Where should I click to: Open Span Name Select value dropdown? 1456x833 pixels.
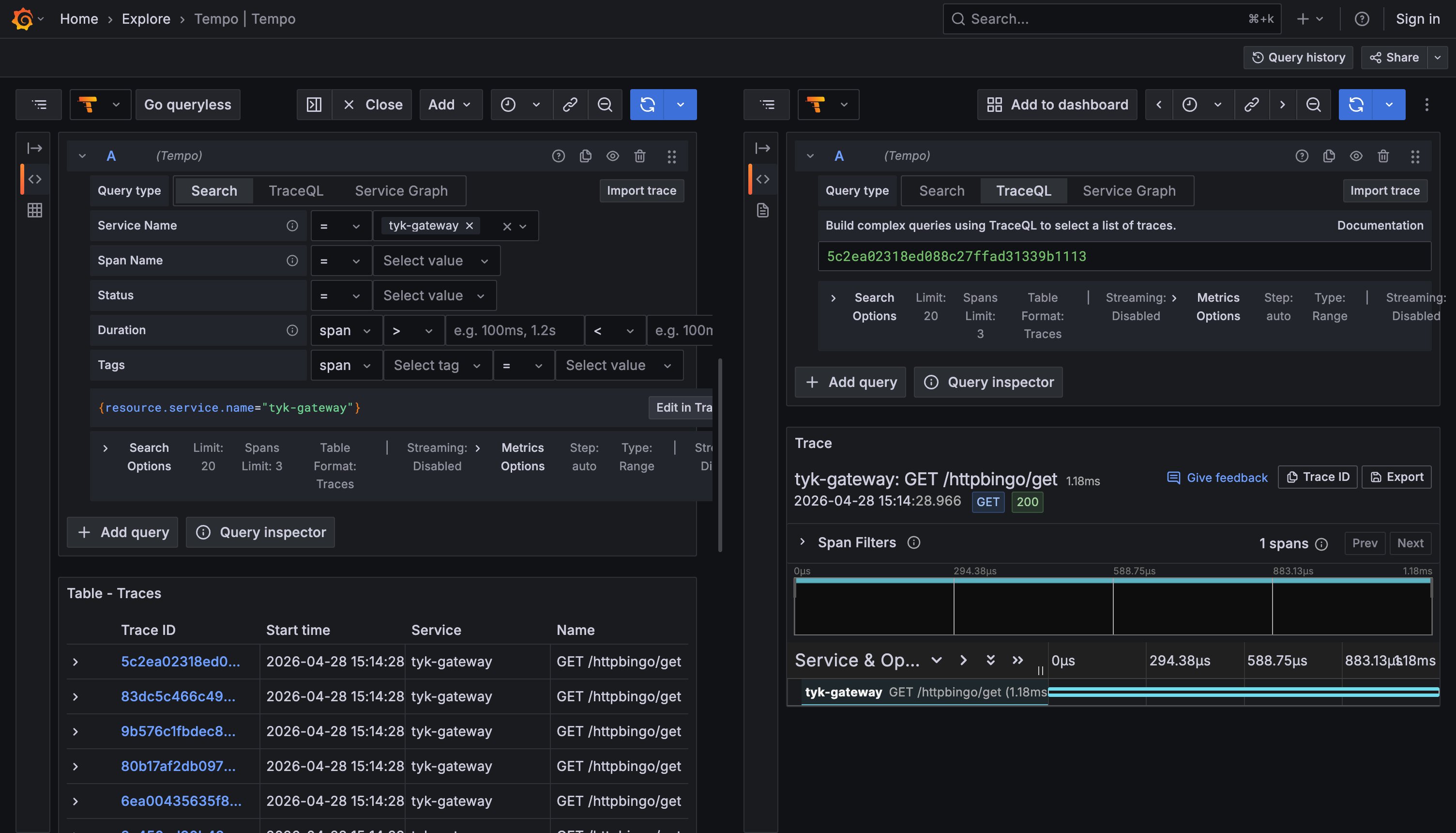[436, 261]
